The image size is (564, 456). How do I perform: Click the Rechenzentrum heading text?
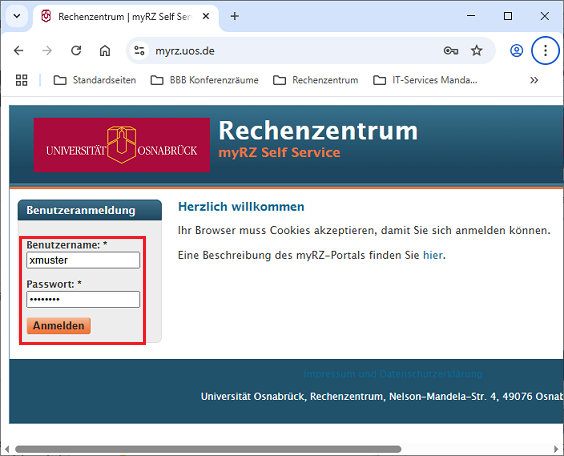(318, 131)
